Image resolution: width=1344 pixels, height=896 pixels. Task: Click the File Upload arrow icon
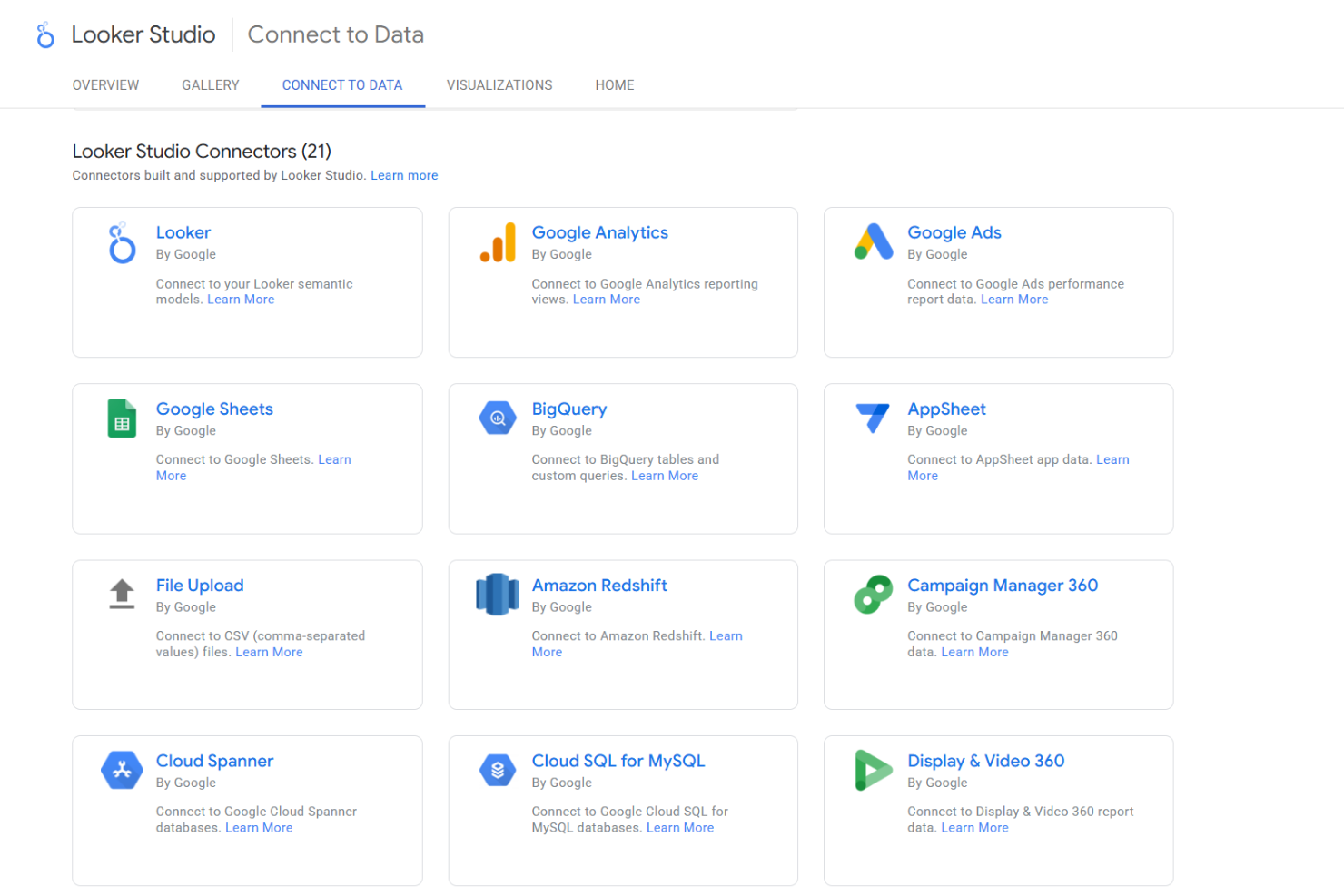point(122,594)
